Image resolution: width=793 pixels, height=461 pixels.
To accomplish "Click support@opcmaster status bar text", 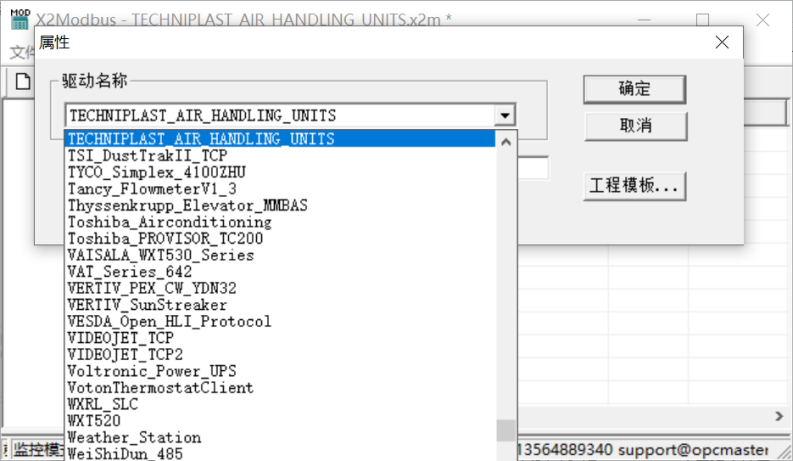I will 693,449.
